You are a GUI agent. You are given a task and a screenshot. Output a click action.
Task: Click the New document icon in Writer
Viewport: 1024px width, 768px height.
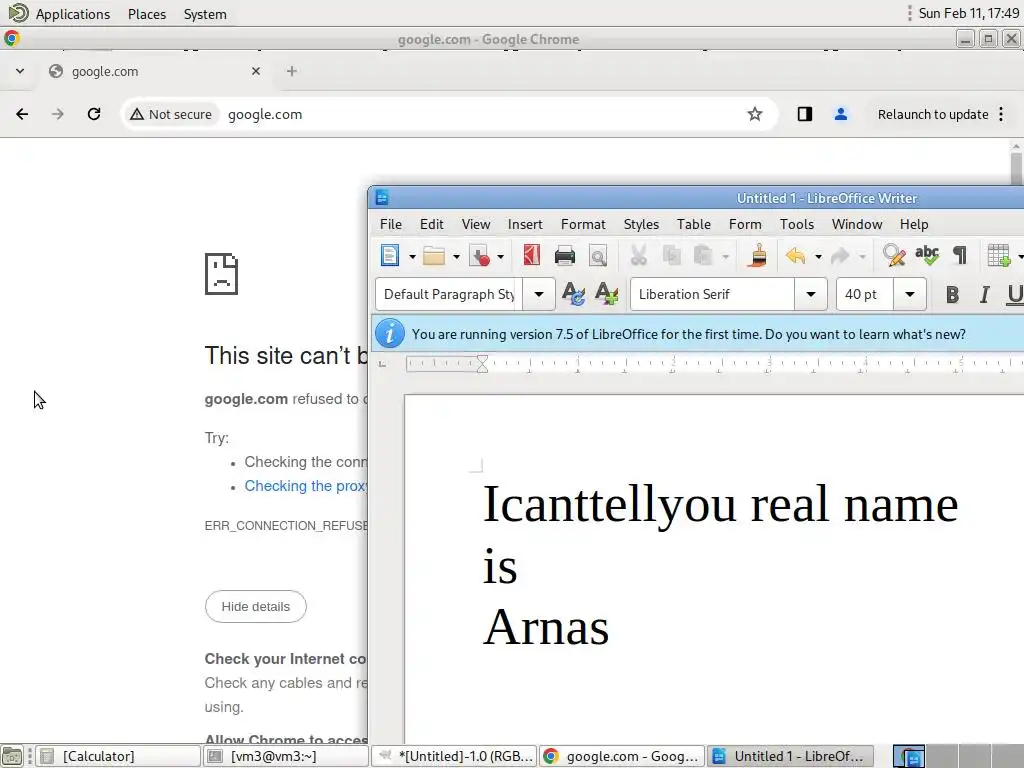(390, 255)
